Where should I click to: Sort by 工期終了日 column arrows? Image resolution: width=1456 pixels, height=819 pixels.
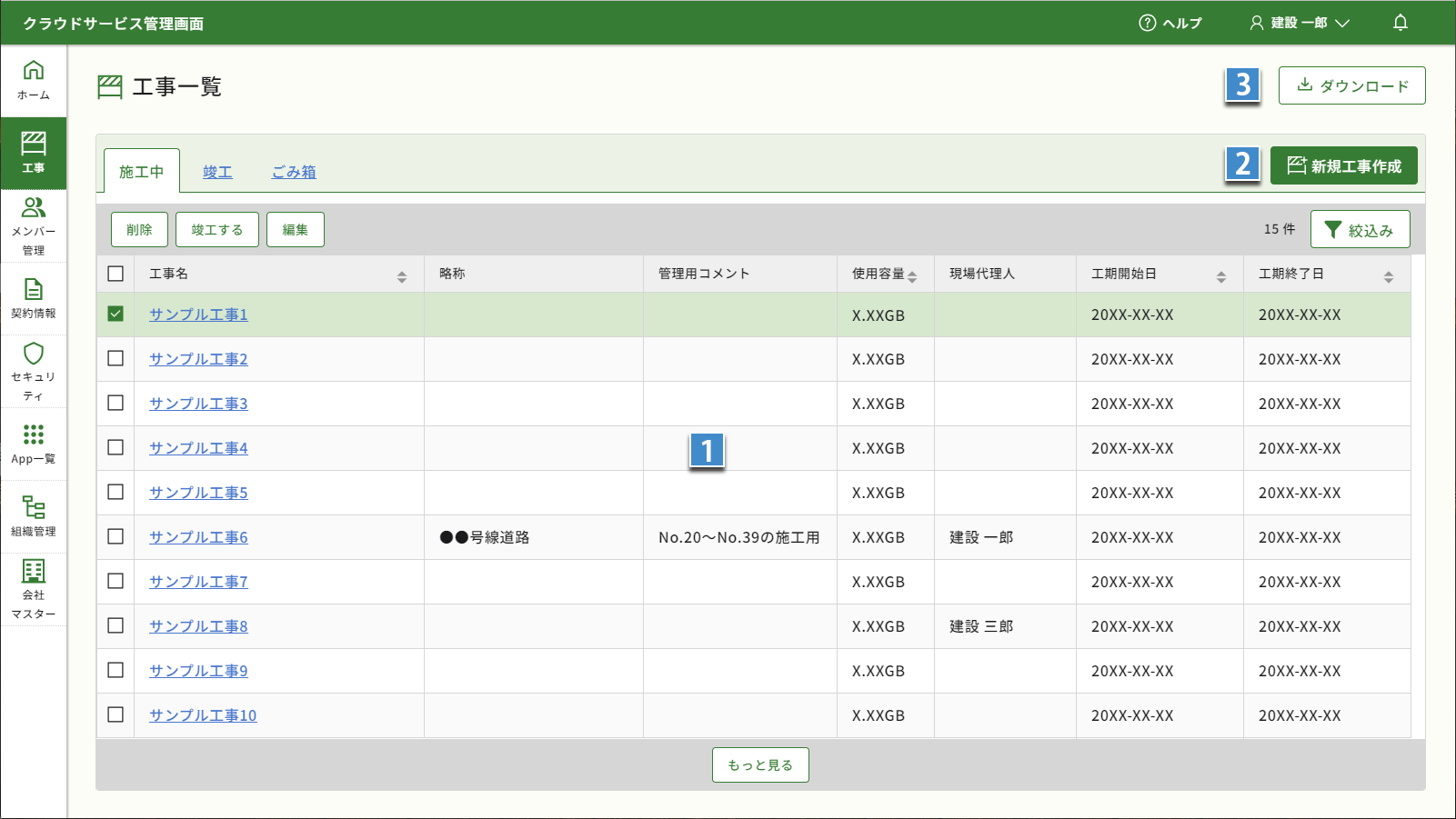point(1389,277)
